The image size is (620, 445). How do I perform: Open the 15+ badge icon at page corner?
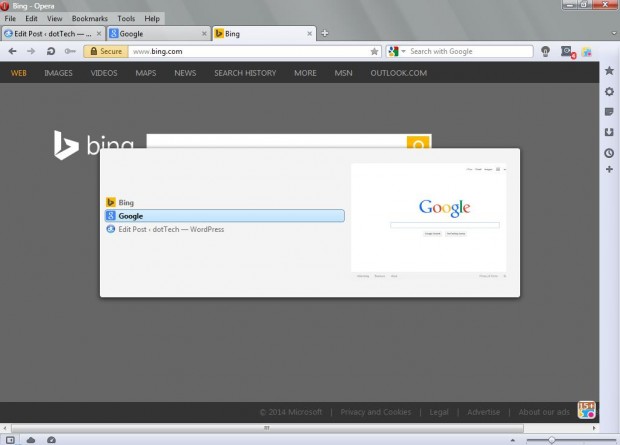(x=586, y=410)
